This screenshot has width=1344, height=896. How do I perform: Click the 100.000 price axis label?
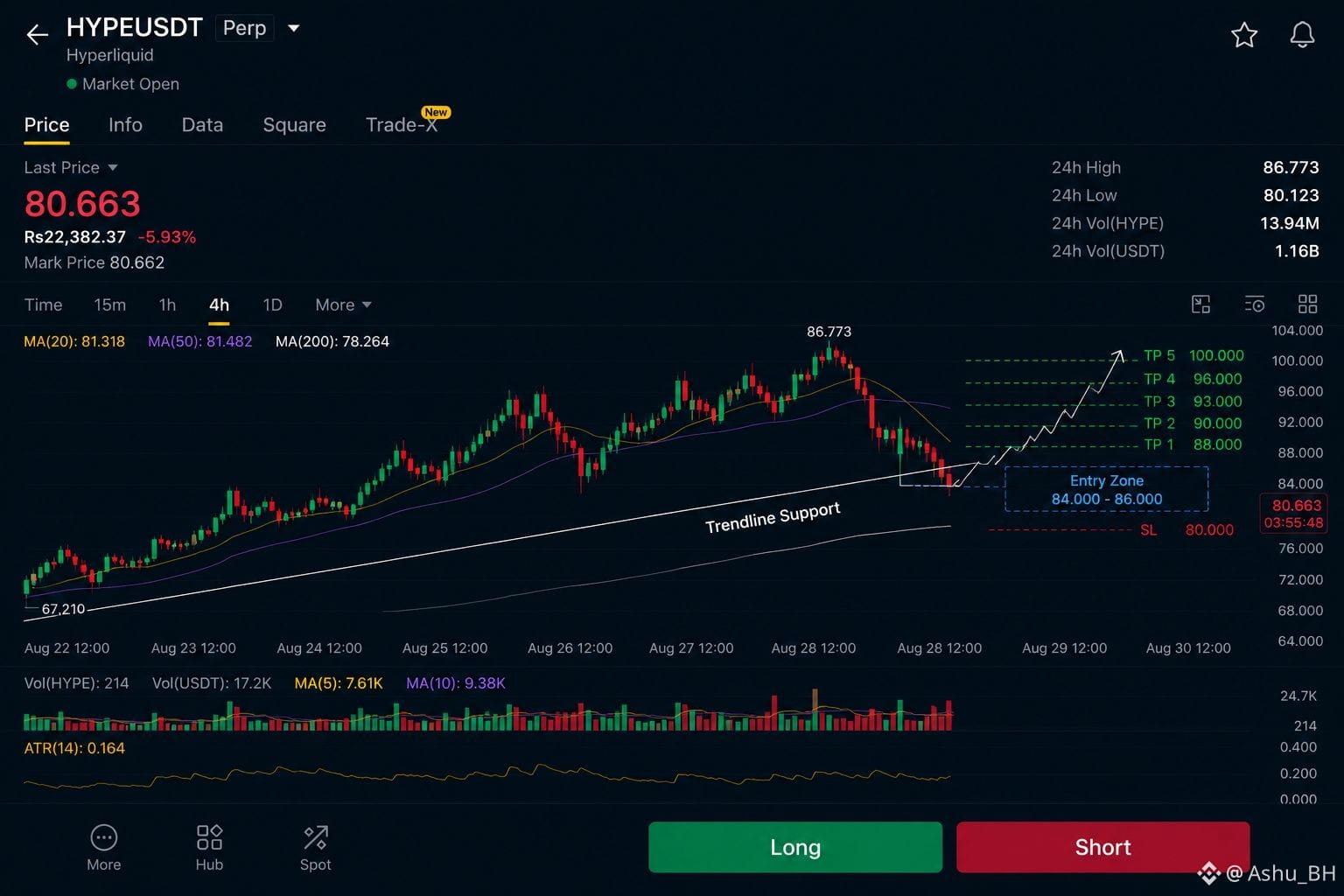[1297, 360]
